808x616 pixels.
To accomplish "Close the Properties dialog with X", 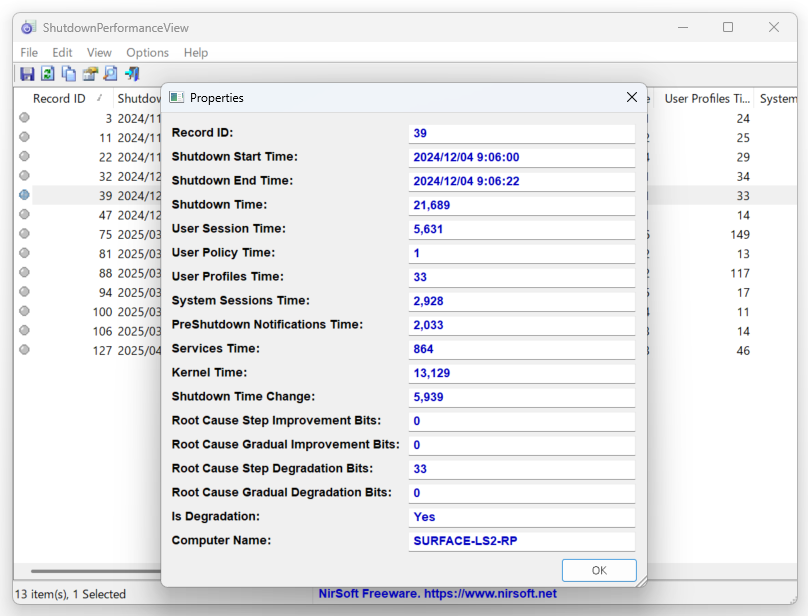I will coord(632,97).
